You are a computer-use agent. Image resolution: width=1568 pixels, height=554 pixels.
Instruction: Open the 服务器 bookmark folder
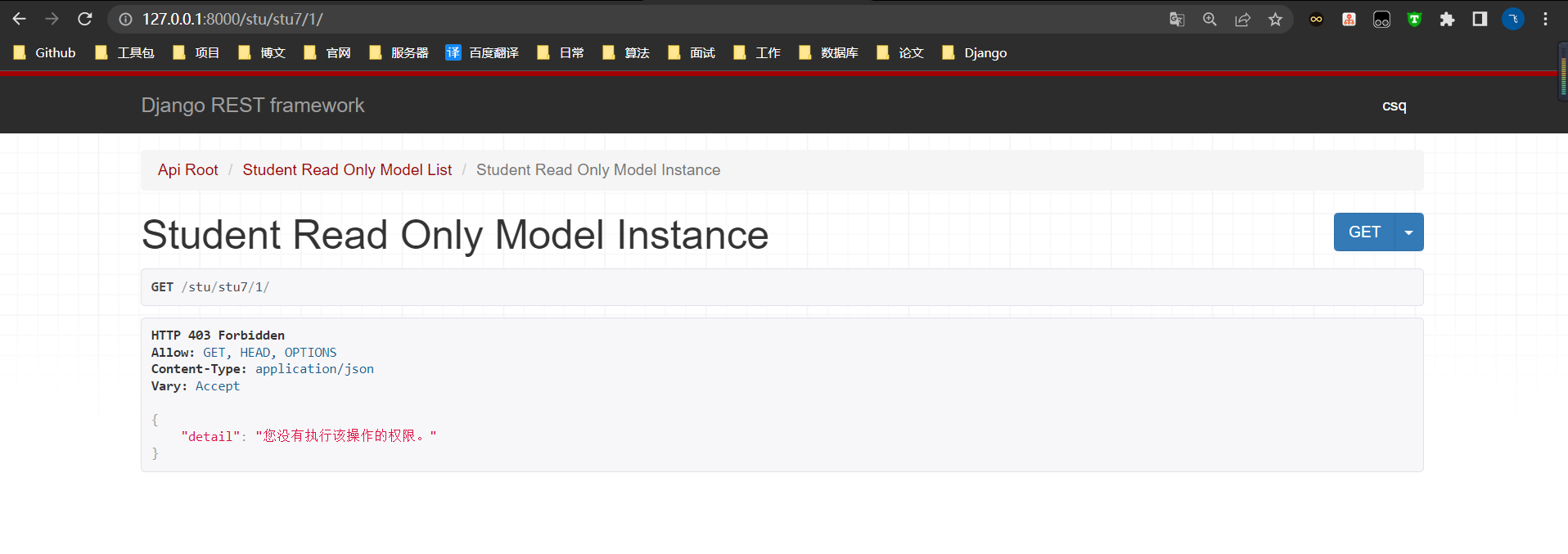tap(399, 52)
